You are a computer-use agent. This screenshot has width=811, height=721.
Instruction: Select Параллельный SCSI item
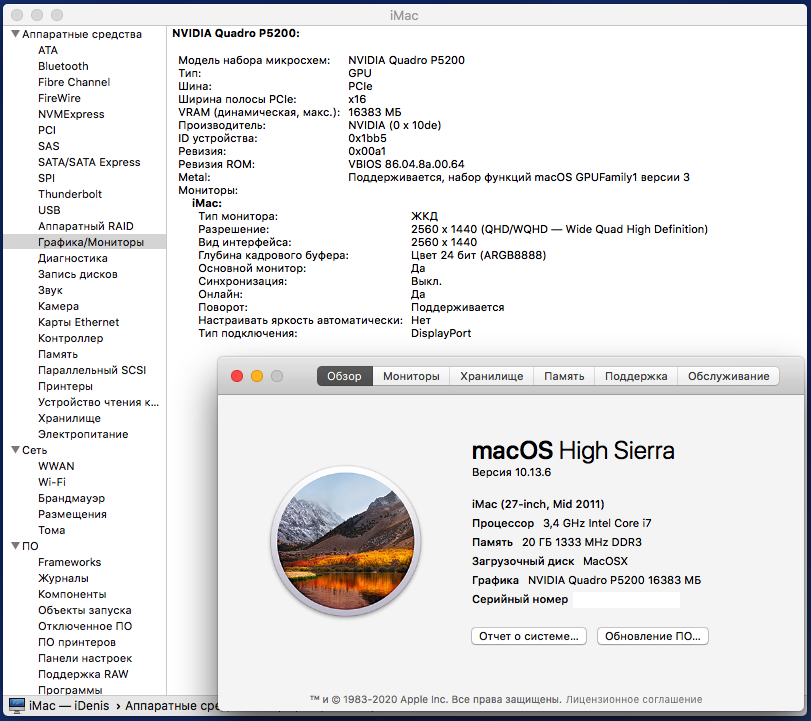pos(92,370)
